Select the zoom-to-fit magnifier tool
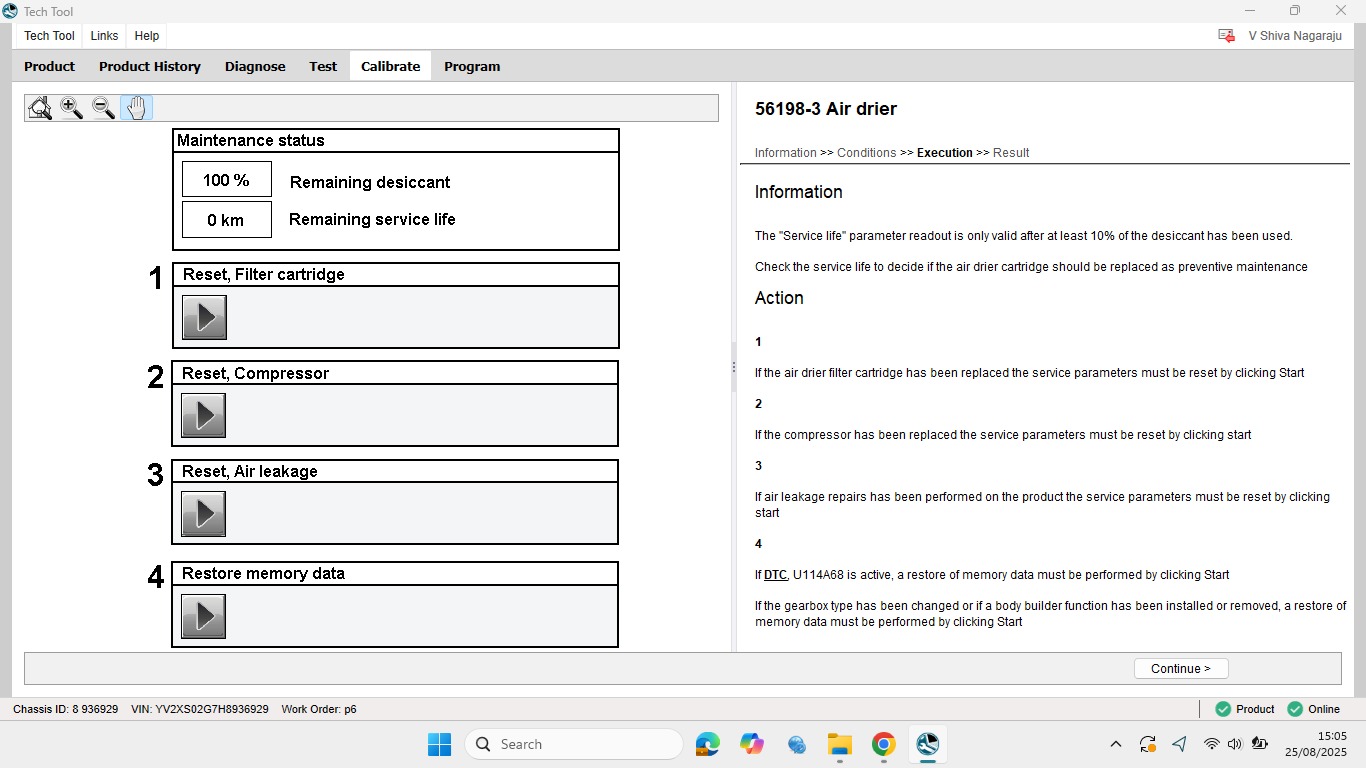The image size is (1366, 768). [x=40, y=108]
